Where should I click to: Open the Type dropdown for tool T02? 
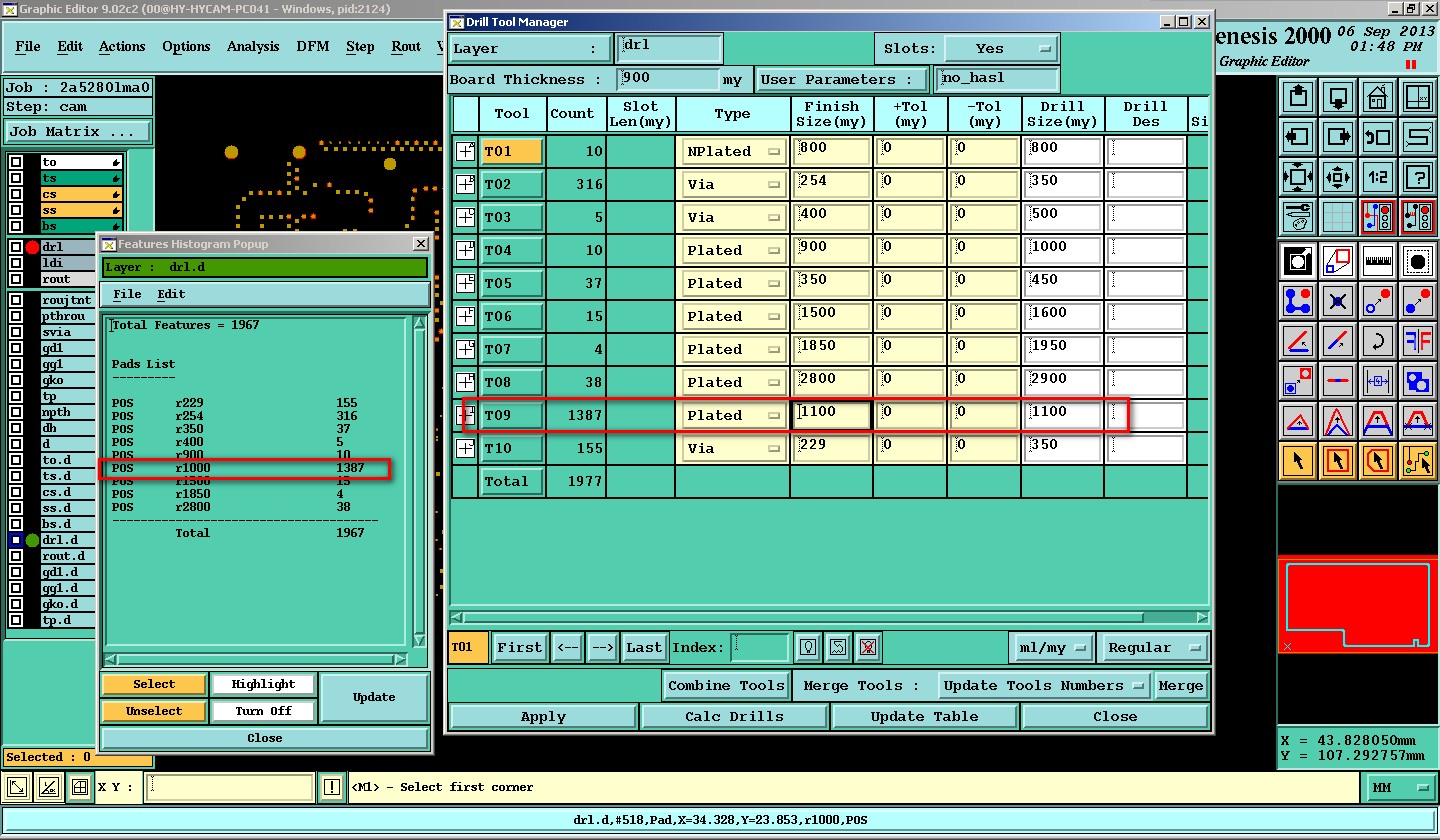pos(732,185)
